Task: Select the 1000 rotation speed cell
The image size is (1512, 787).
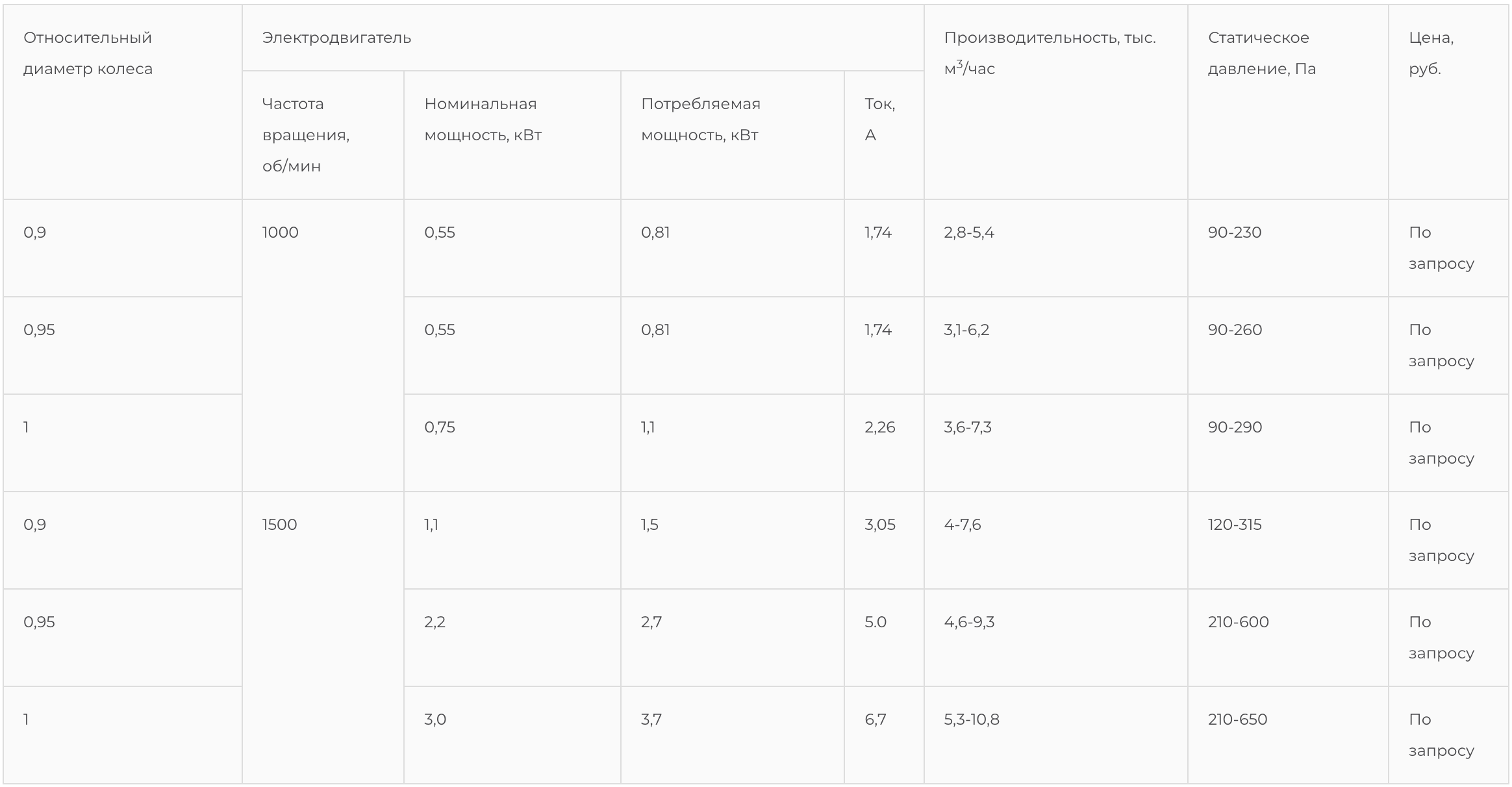Action: [x=281, y=232]
